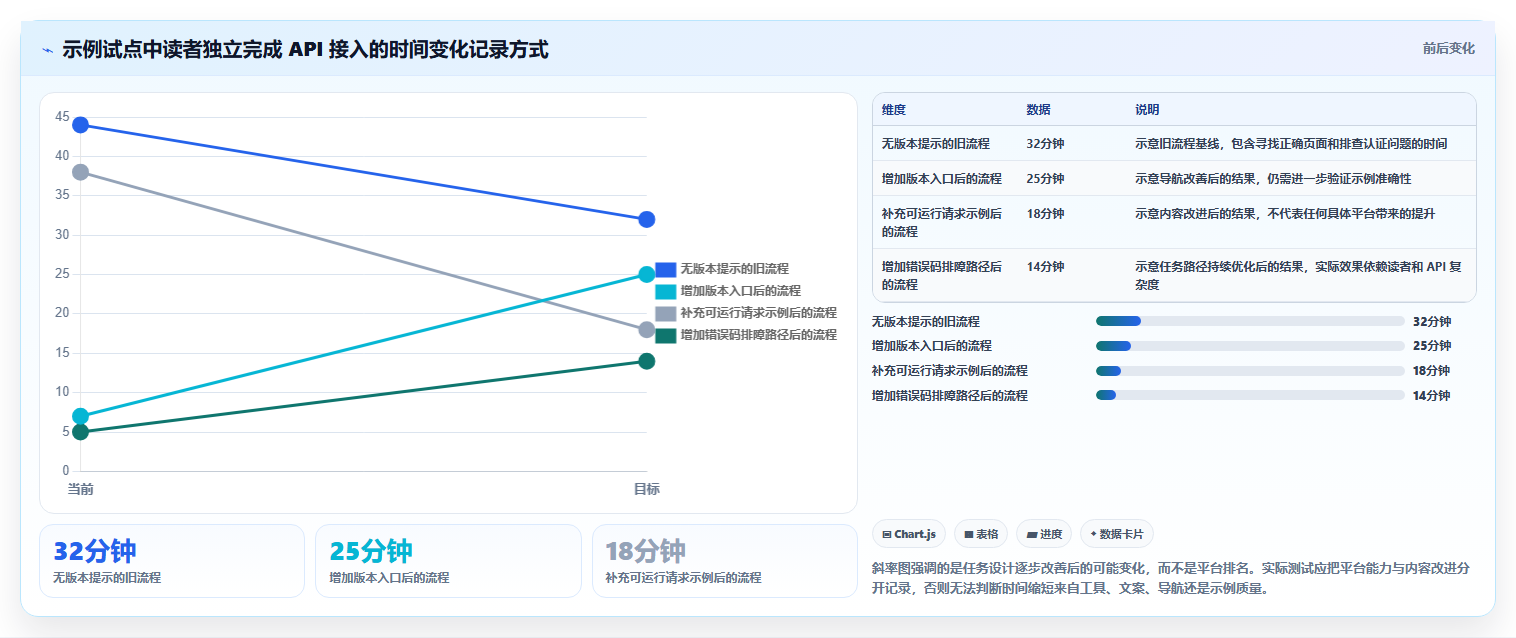The image size is (1516, 638).
Task: Open the 32分钟 stat card
Action: tap(172, 561)
